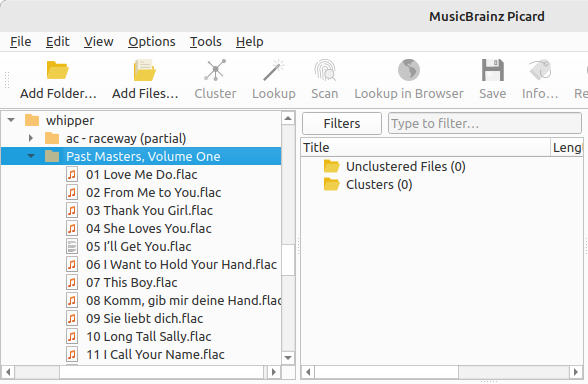
Task: Click the Clusters folder icon
Action: (332, 184)
